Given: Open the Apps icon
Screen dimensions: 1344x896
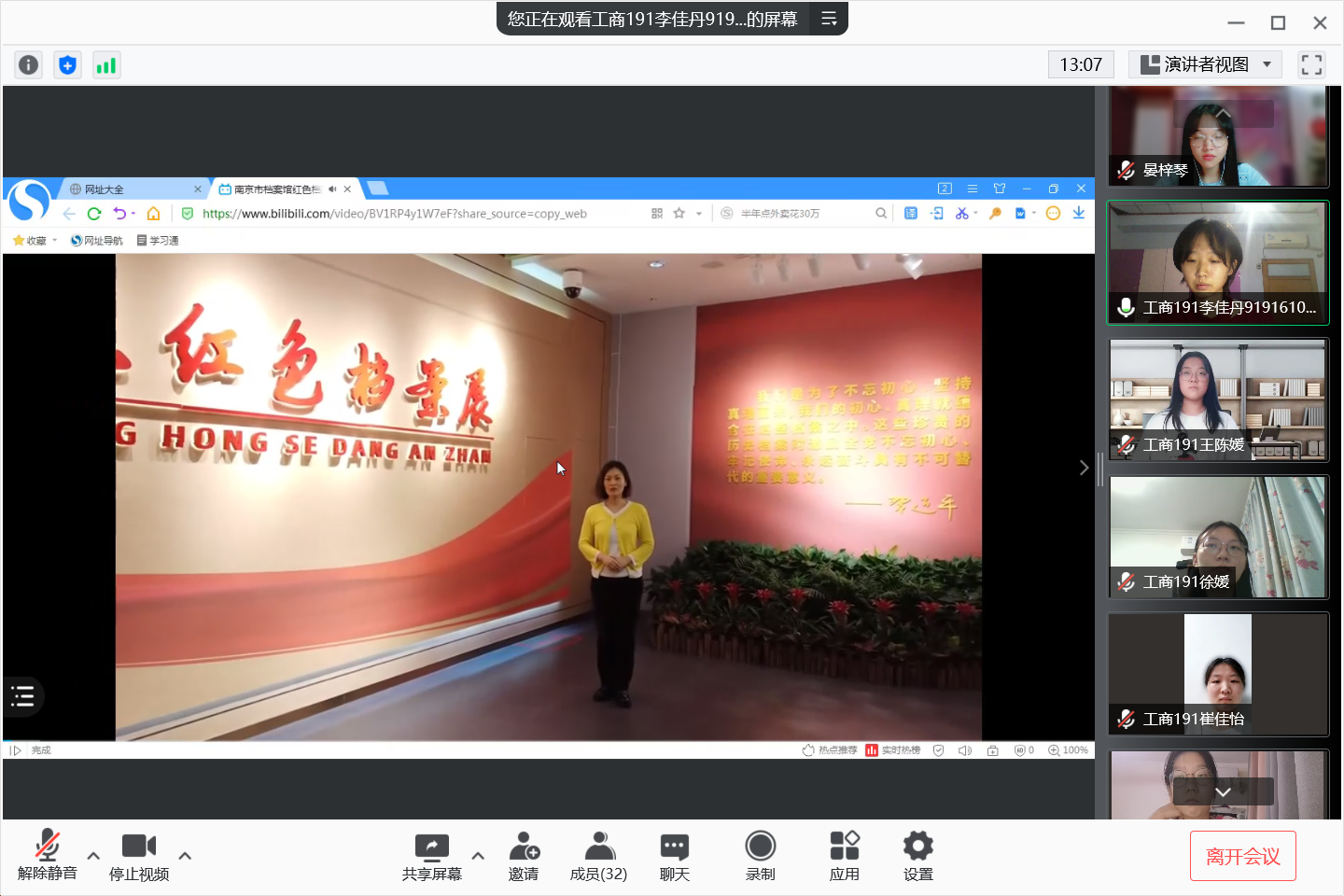Looking at the screenshot, I should 844,856.
